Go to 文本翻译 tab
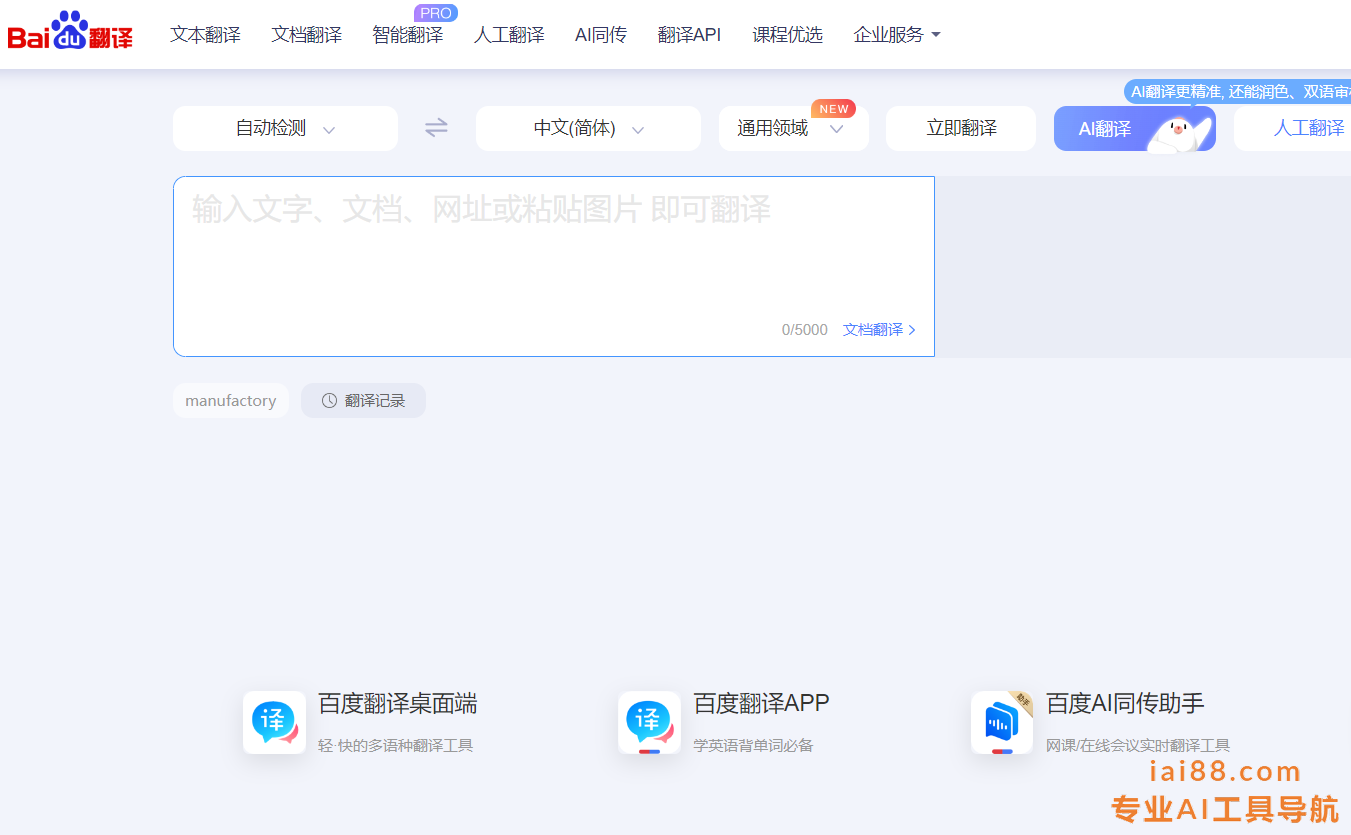The height and width of the screenshot is (835, 1351). pyautogui.click(x=205, y=35)
